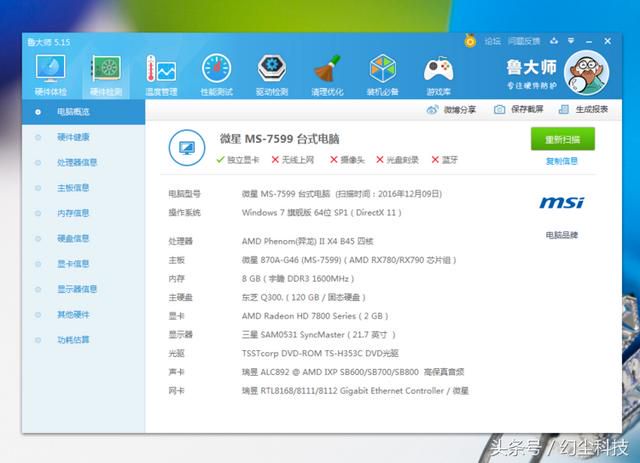Open 论坛 forum link

point(493,41)
